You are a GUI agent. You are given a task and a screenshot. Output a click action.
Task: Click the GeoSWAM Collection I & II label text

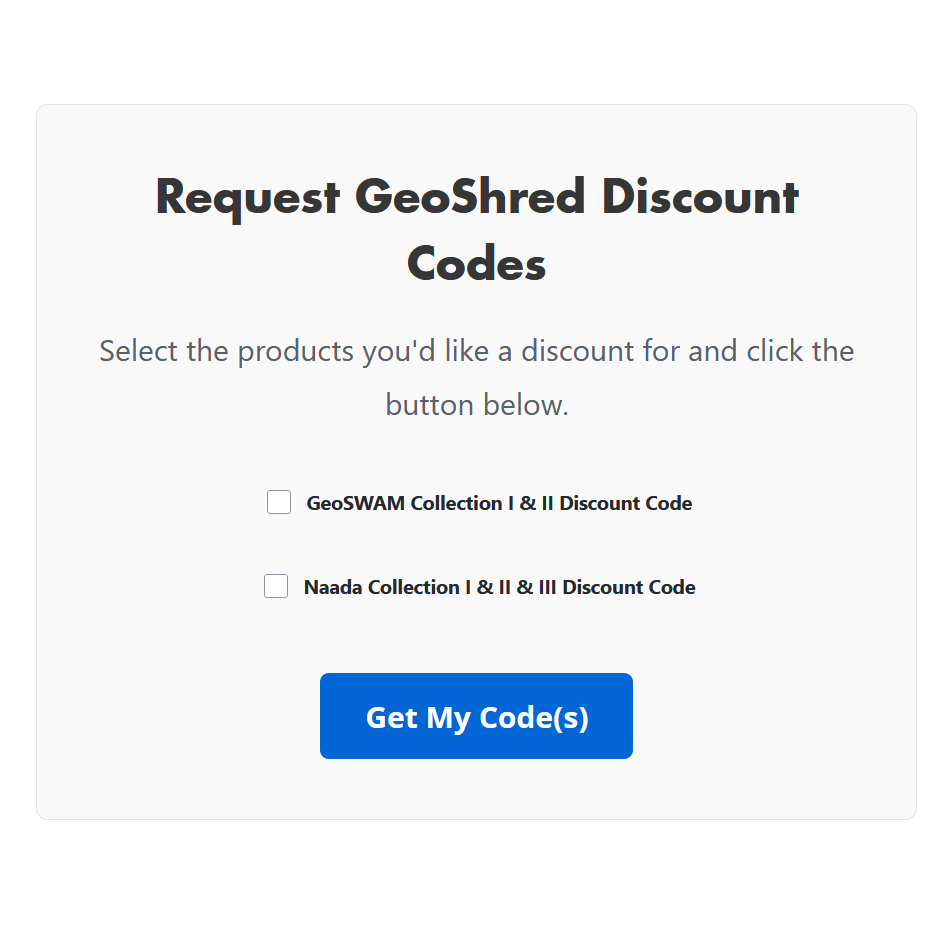(498, 503)
